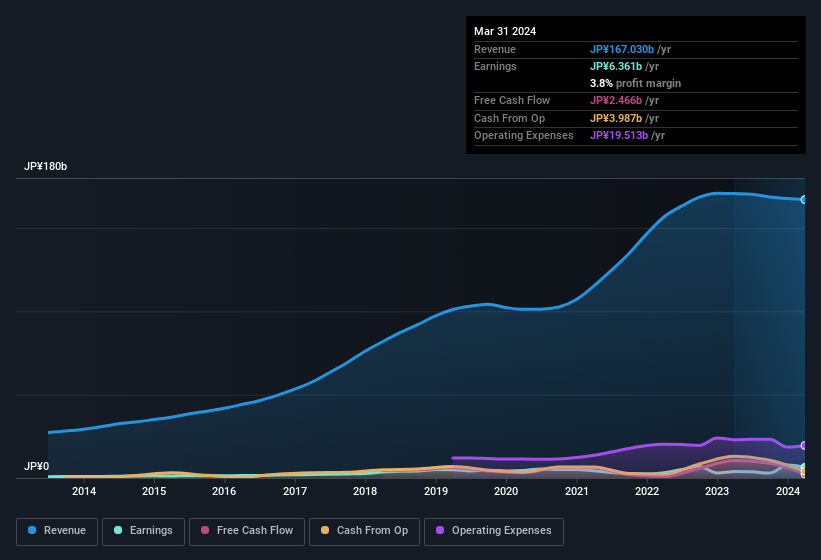Click the Earnings label in the tooltip
Image resolution: width=821 pixels, height=560 pixels.
[x=495, y=66]
